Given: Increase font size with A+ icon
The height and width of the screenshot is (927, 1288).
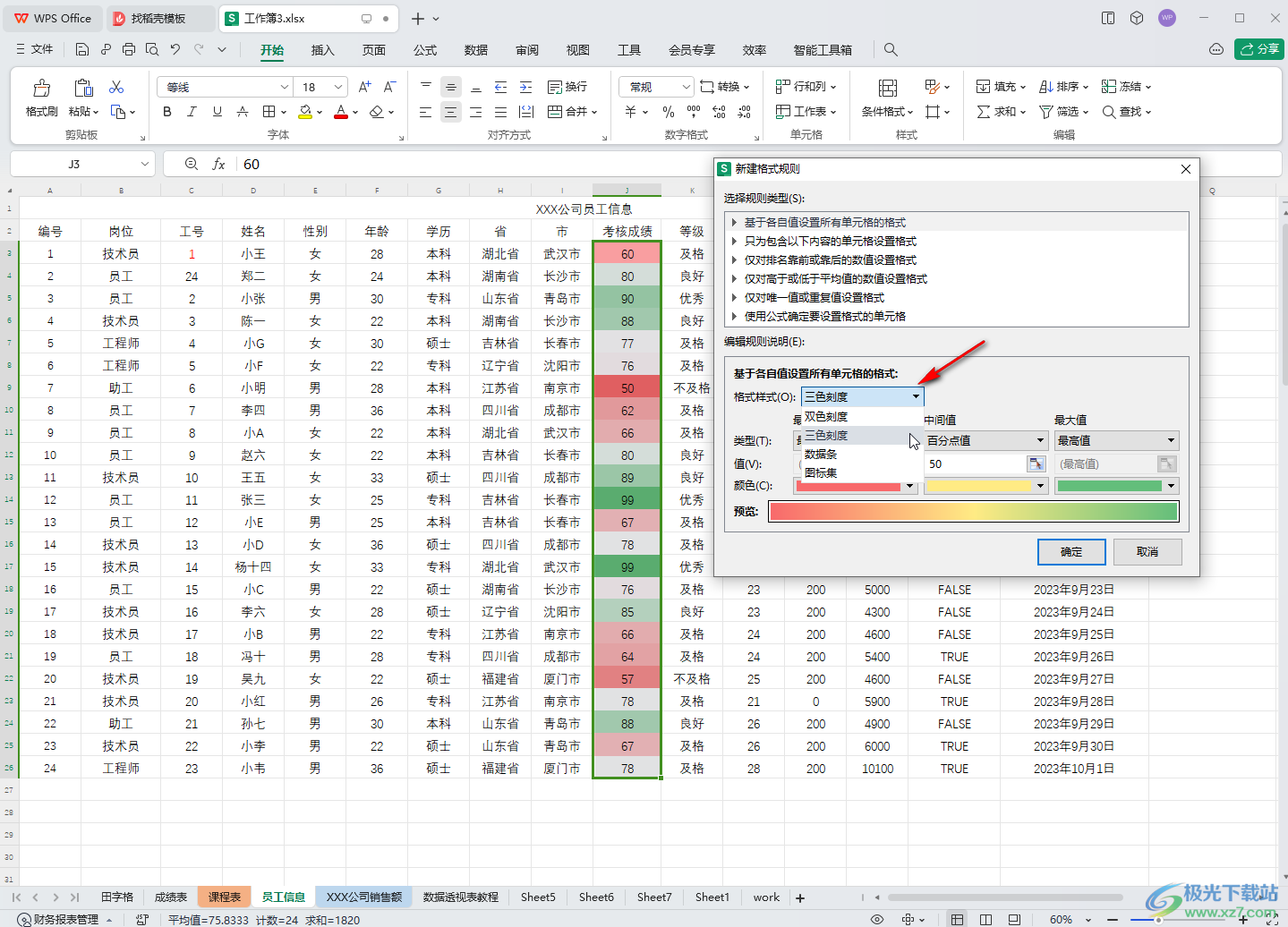Looking at the screenshot, I should click(x=364, y=87).
